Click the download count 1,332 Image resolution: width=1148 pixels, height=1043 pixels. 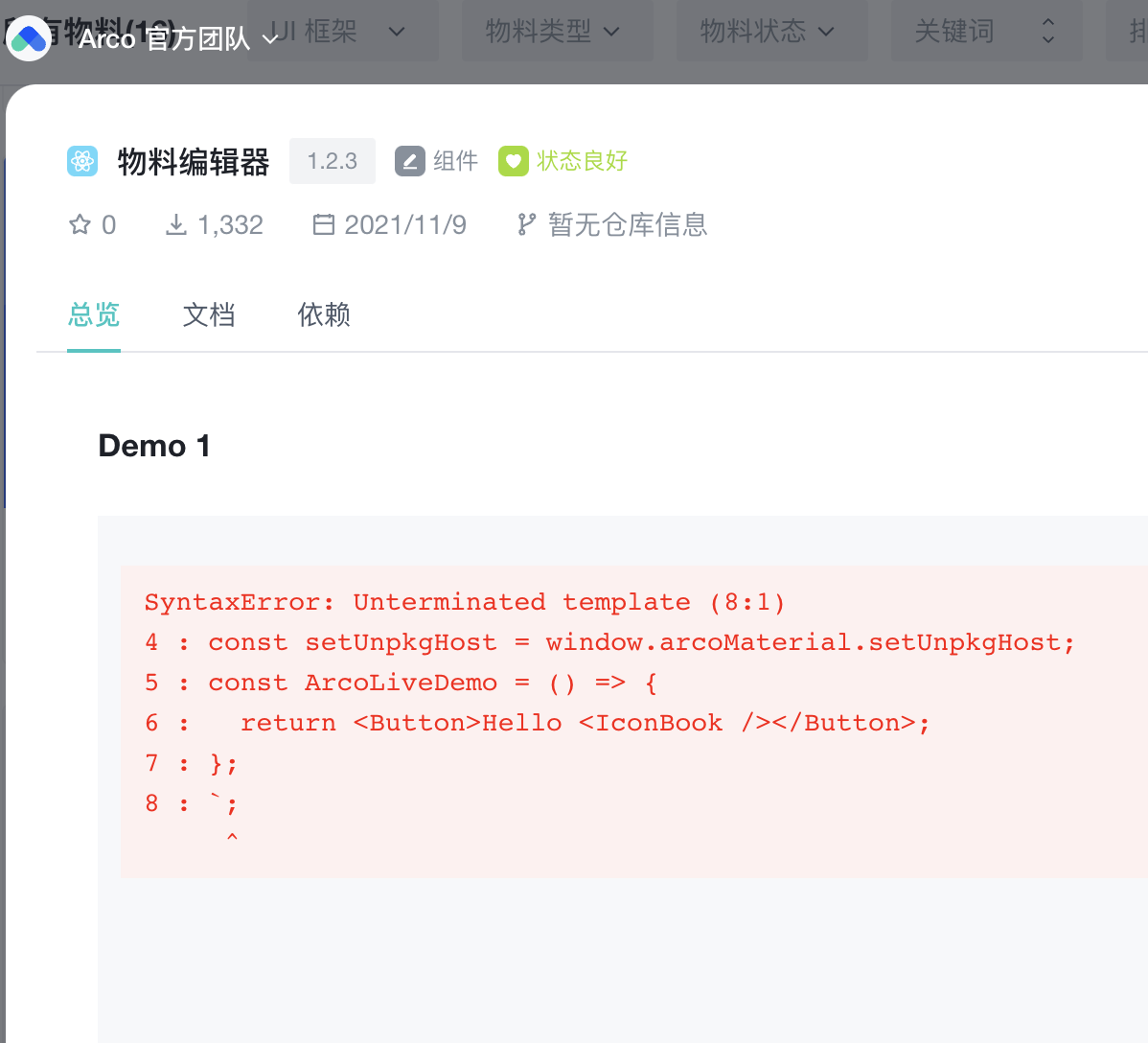click(230, 225)
